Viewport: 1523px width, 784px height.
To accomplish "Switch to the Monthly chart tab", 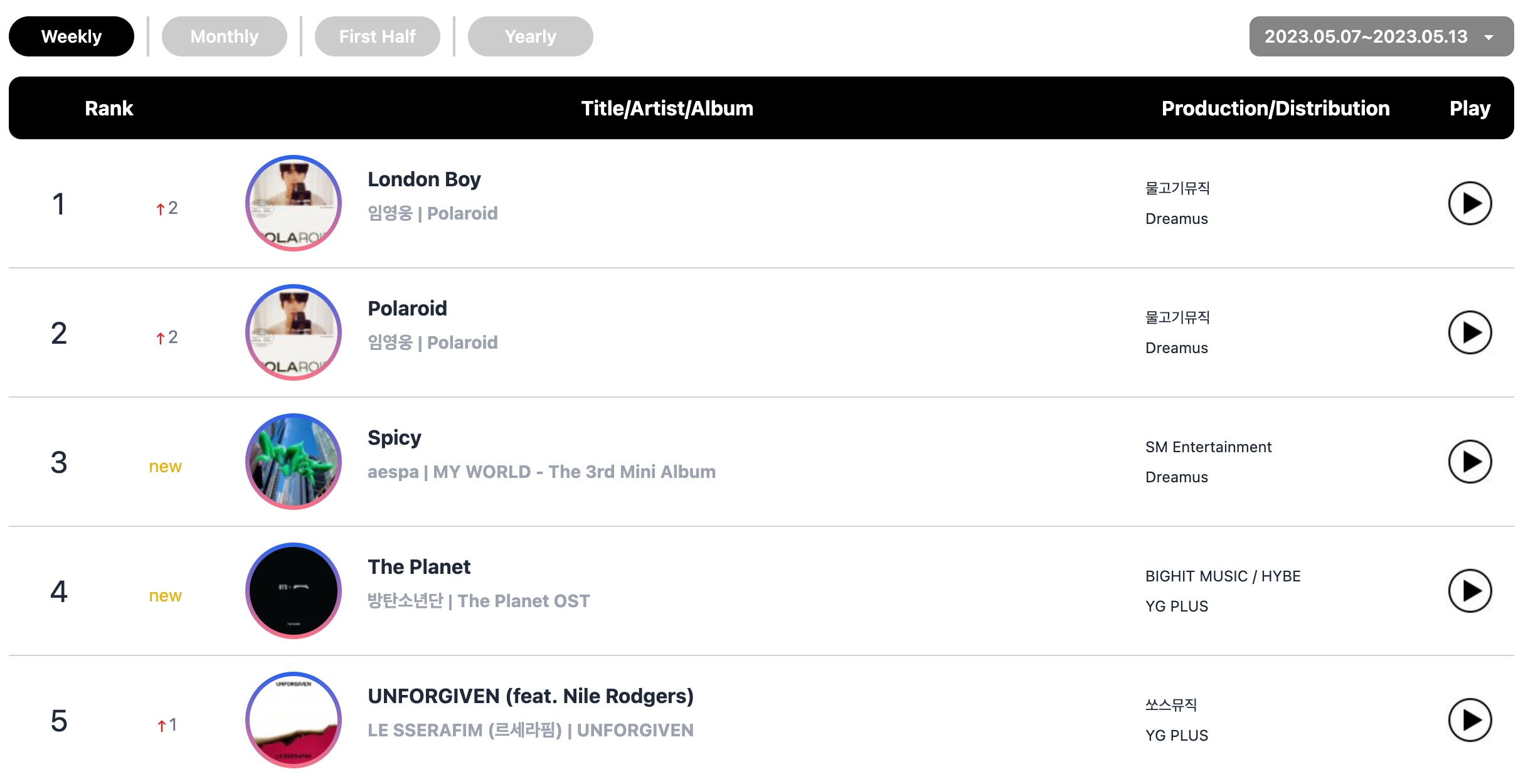I will pos(225,36).
